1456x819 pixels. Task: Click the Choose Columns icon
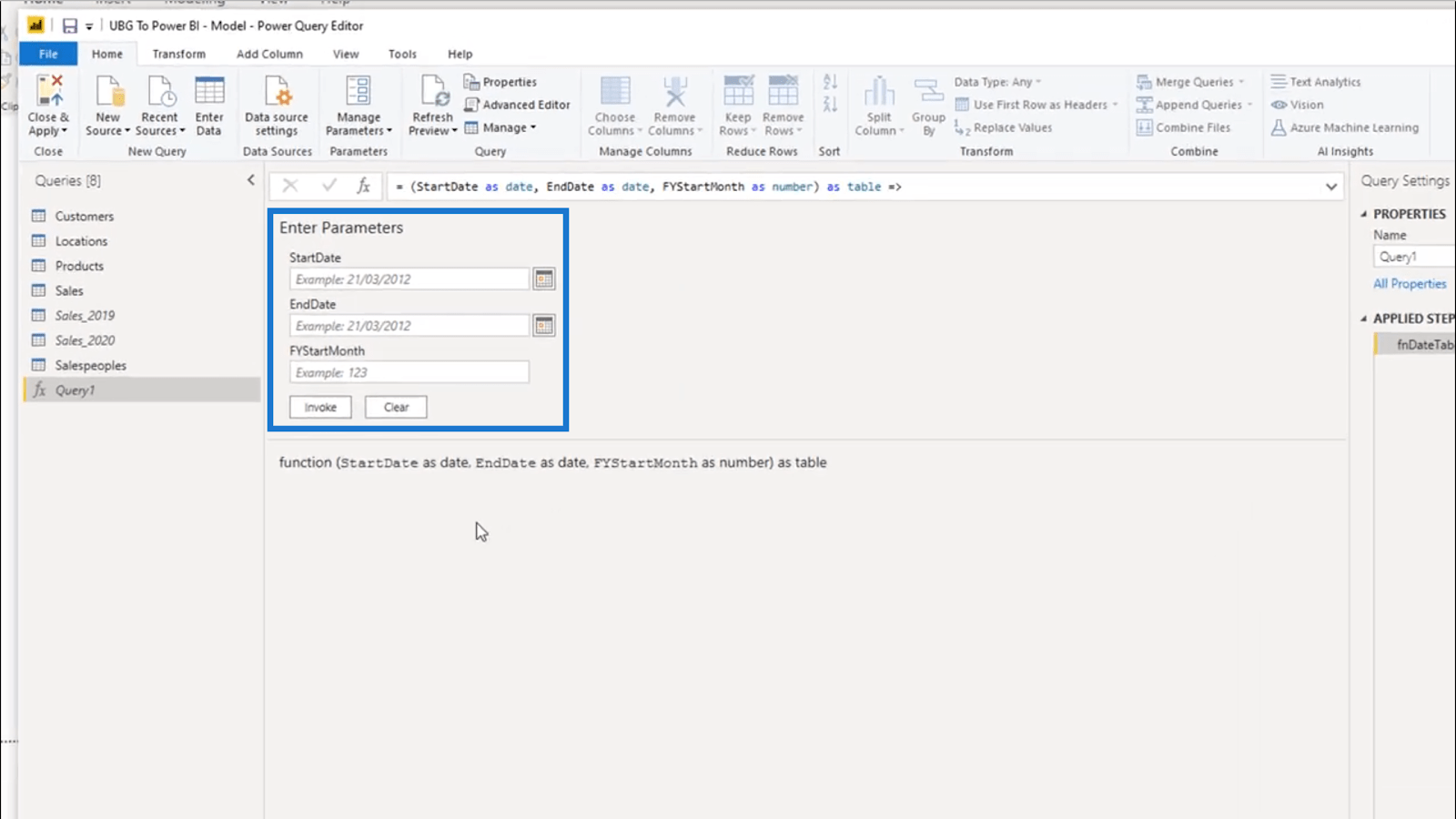[x=615, y=91]
